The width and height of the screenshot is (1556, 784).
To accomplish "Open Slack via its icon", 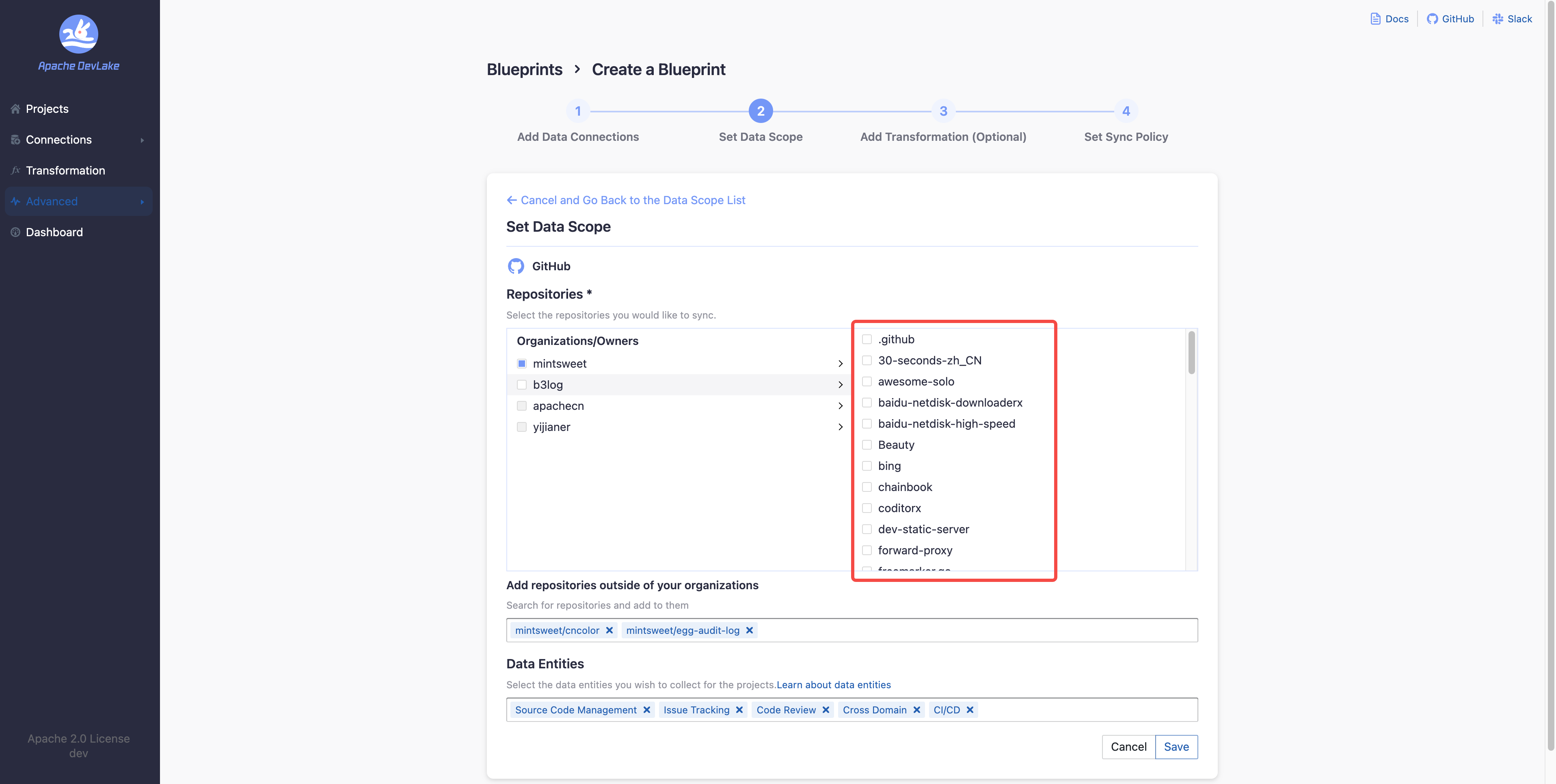I will (1498, 19).
